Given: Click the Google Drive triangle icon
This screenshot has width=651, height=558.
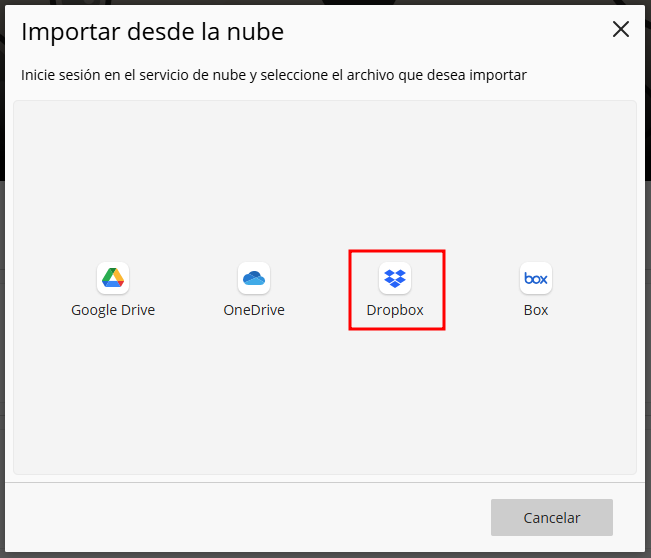Looking at the screenshot, I should pyautogui.click(x=113, y=278).
